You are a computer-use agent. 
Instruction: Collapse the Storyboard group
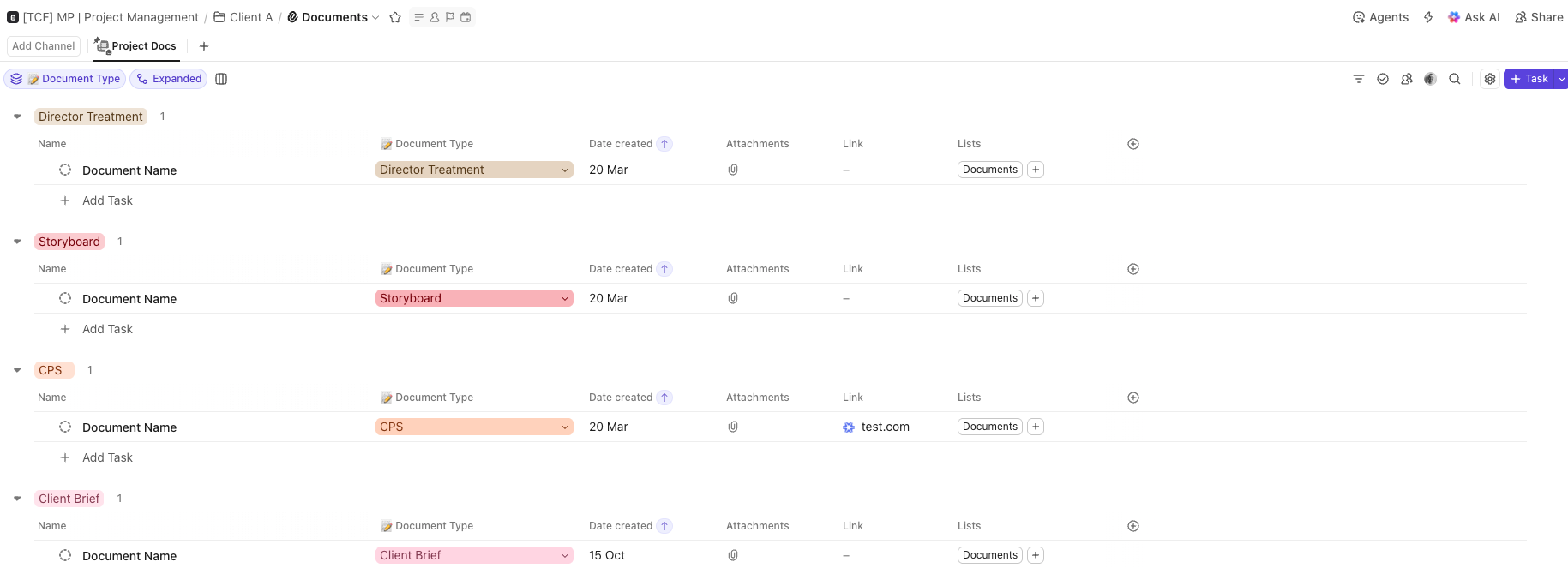coord(17,242)
